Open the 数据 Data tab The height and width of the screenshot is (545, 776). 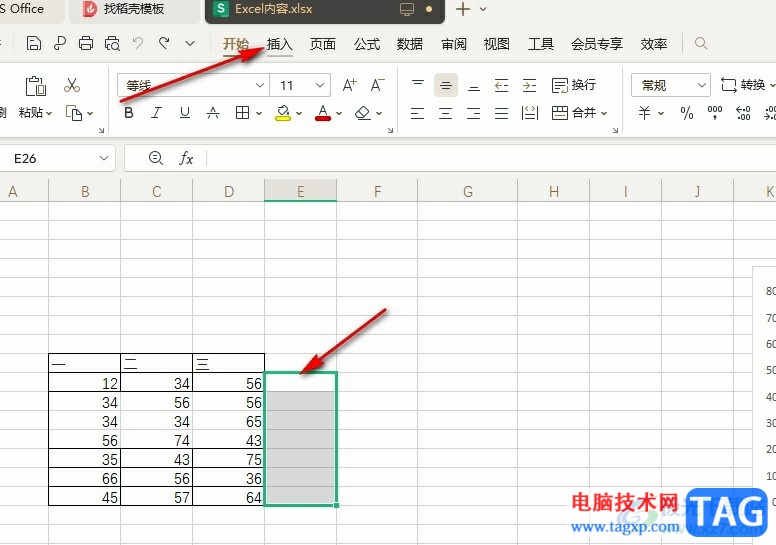[410, 44]
